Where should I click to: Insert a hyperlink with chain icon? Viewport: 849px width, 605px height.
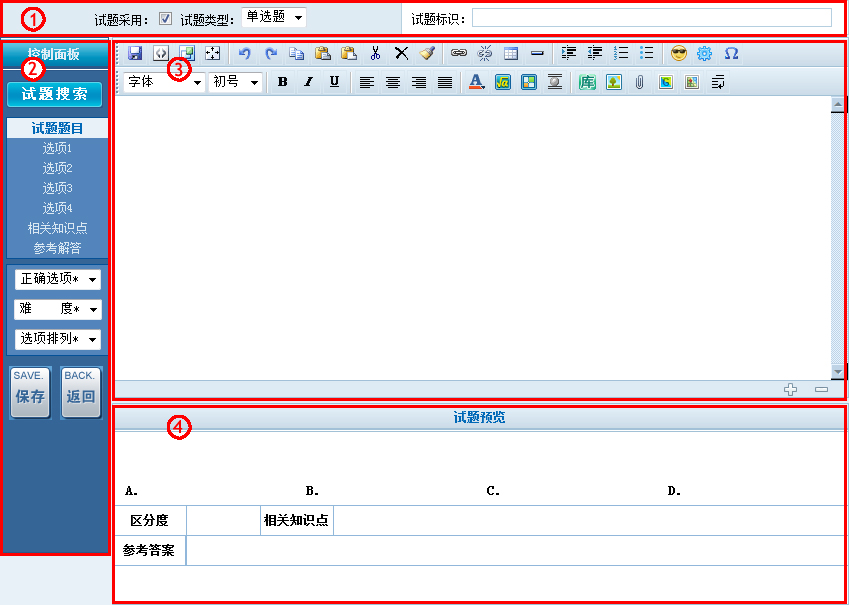pyautogui.click(x=459, y=53)
